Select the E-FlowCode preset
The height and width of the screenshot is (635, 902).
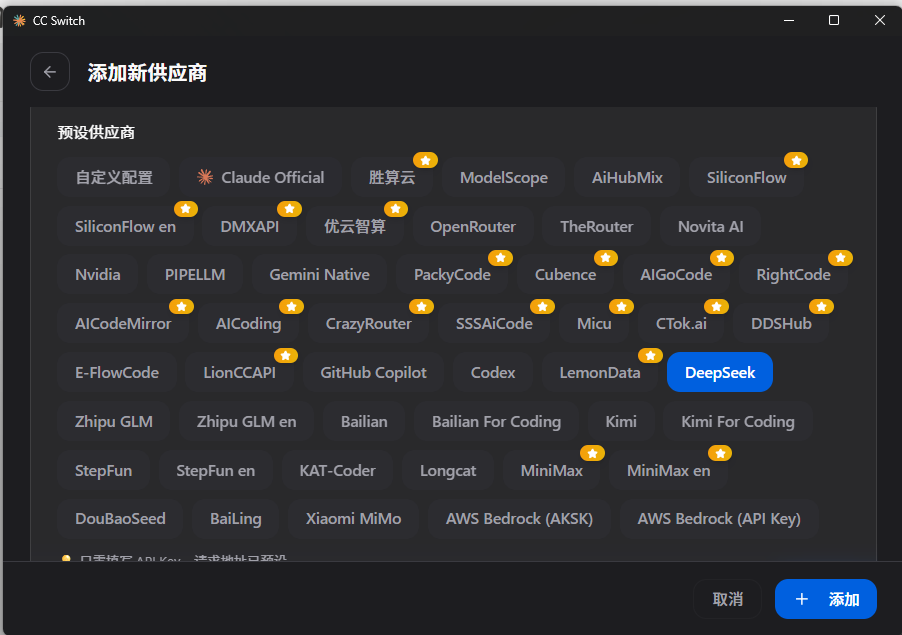117,372
